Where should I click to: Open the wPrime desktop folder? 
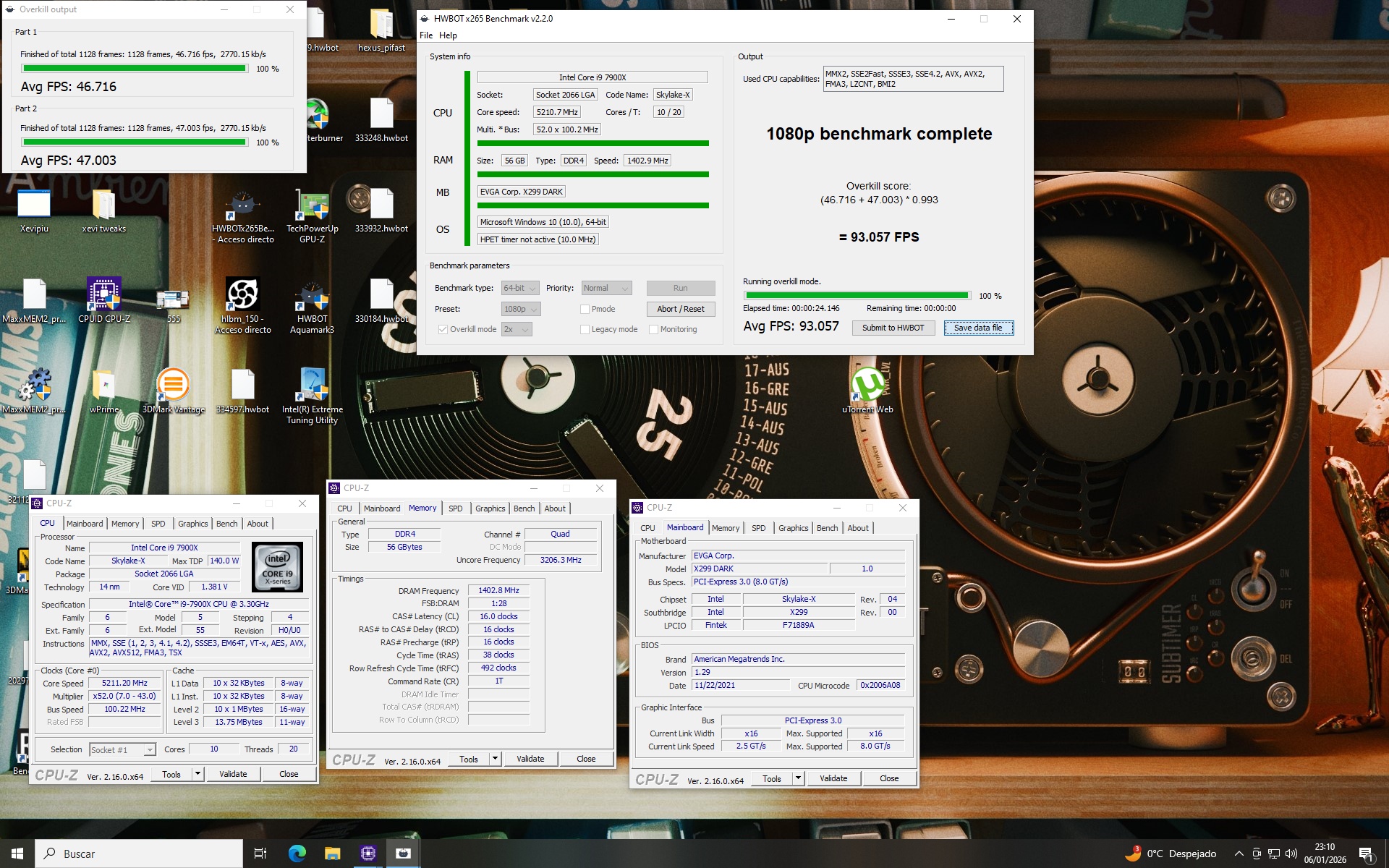coord(103,386)
